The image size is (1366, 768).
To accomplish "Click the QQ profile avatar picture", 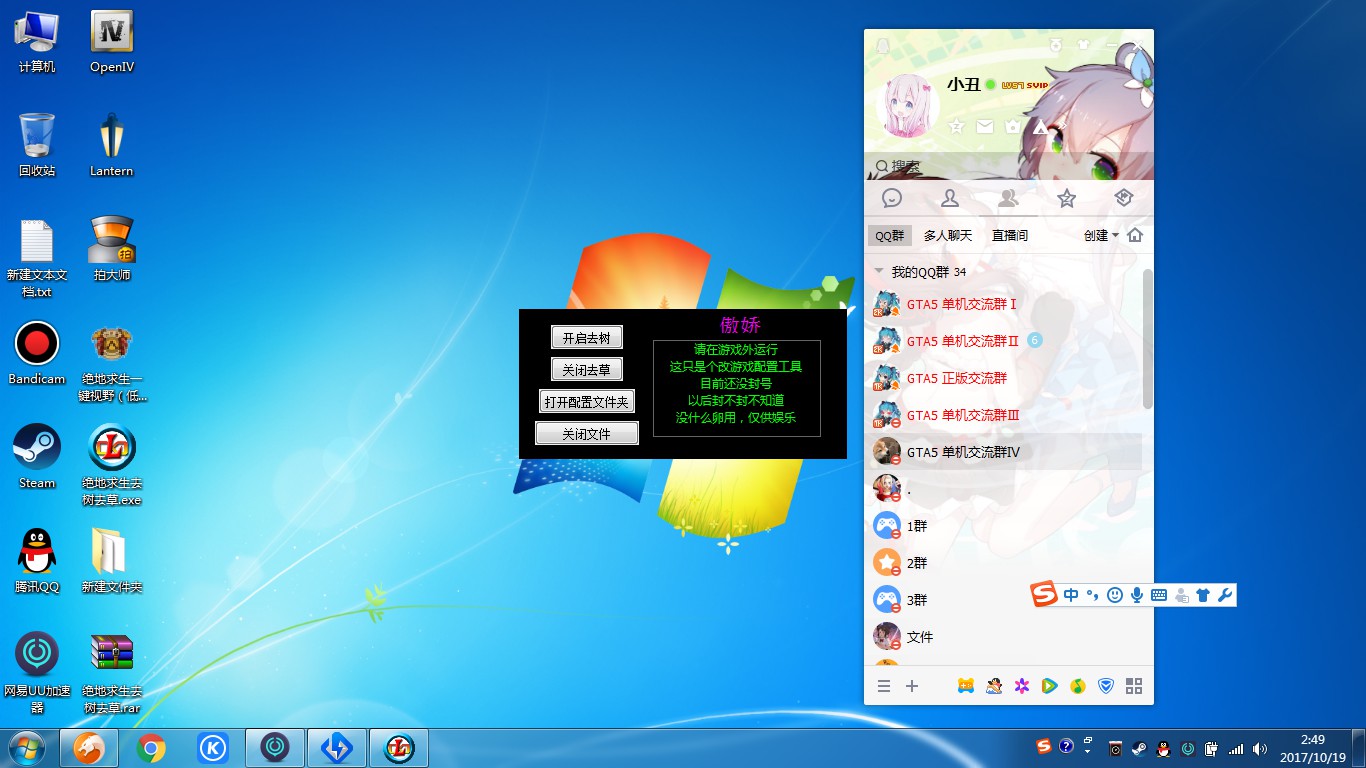I will pyautogui.click(x=908, y=104).
